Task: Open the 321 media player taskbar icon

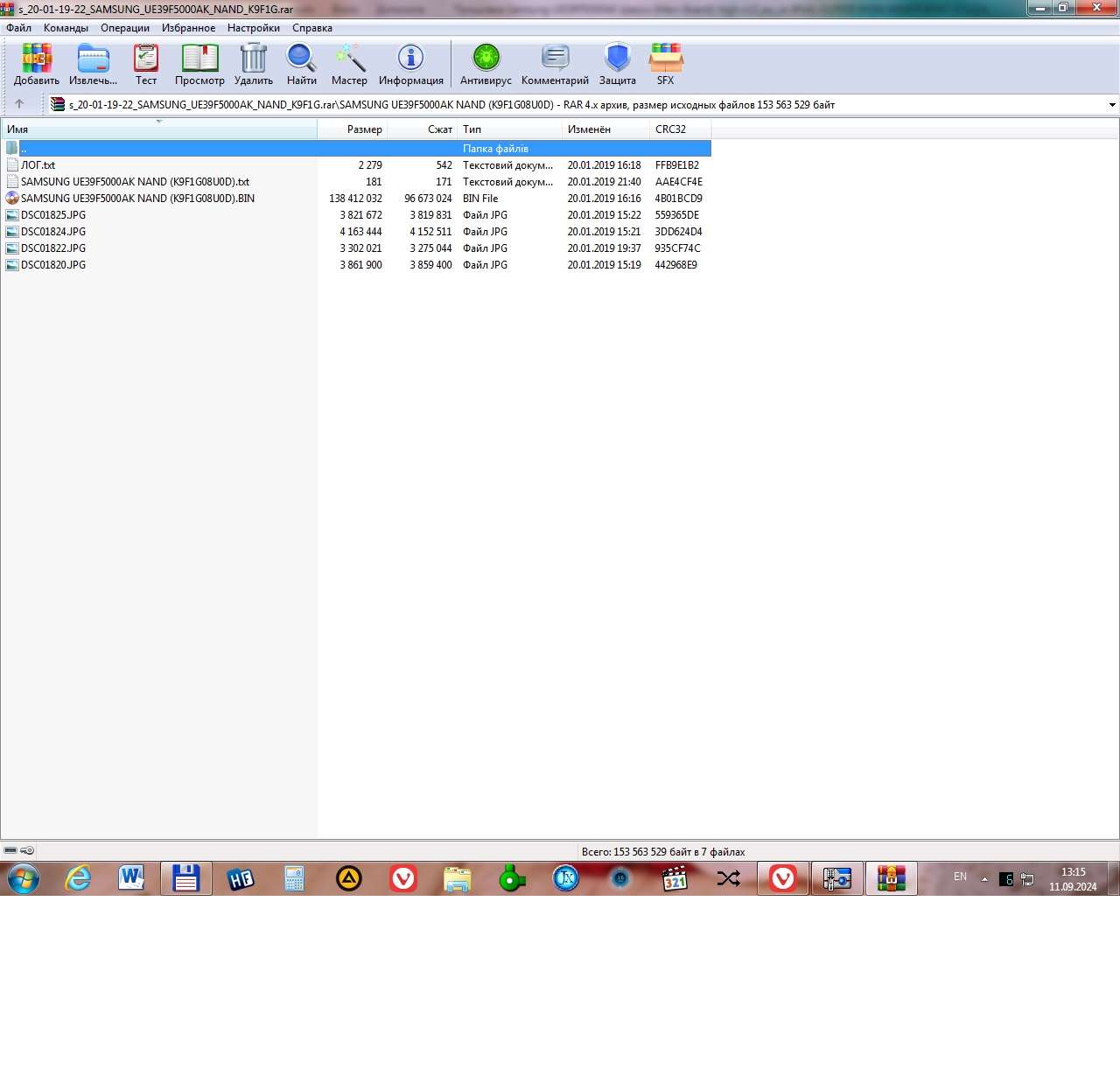Action: 675,878
